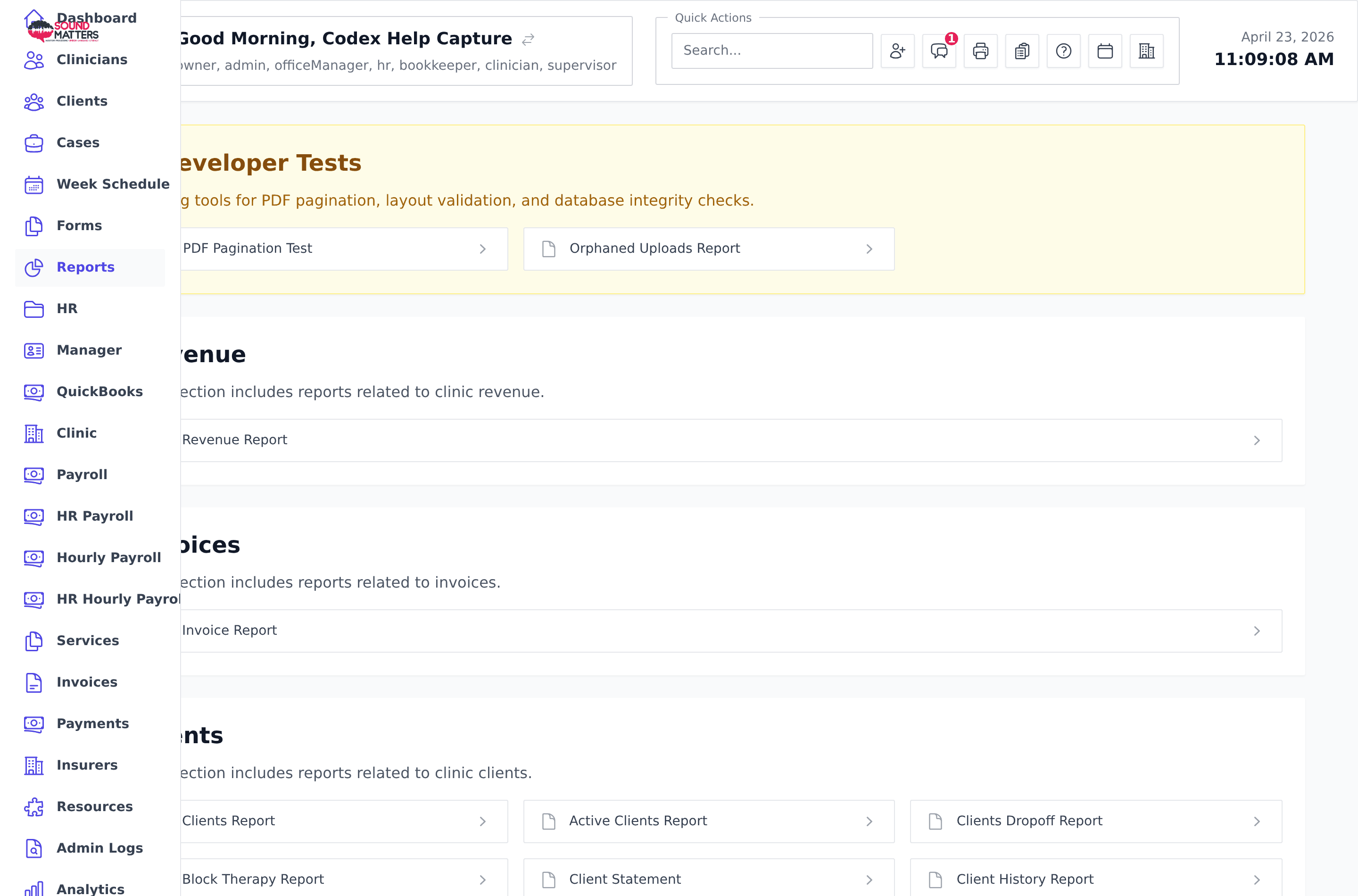This screenshot has width=1358, height=896.
Task: Click the Clients group icon in the sidebar
Action: [x=33, y=102]
